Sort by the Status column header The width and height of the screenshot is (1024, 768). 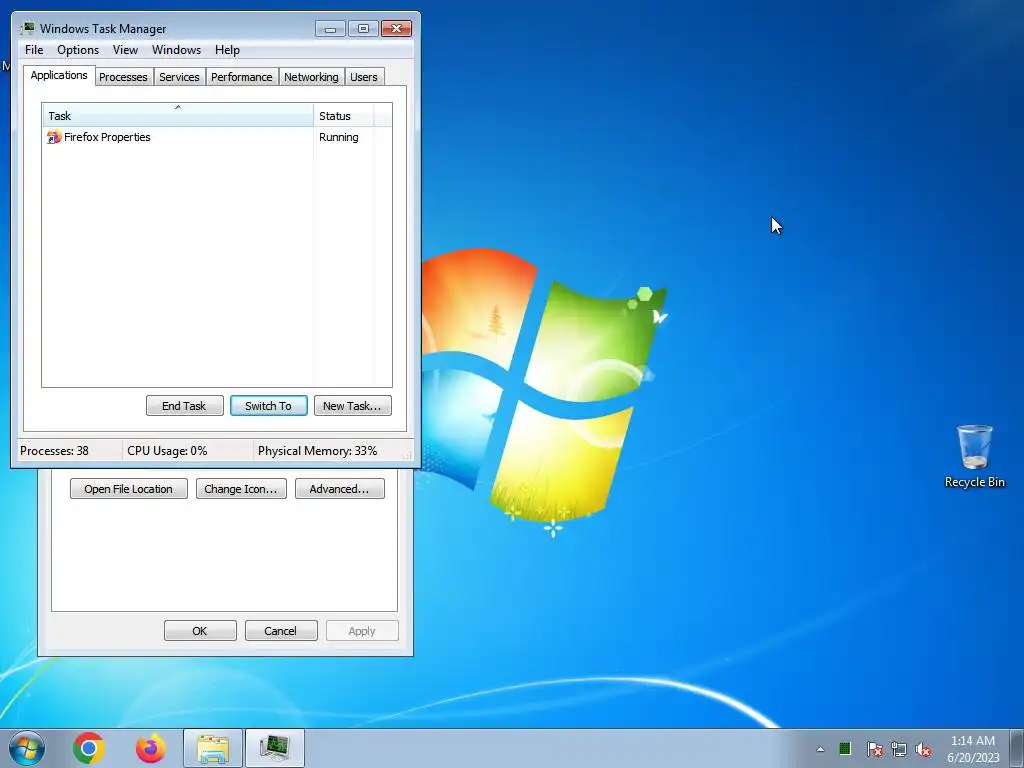pos(344,116)
